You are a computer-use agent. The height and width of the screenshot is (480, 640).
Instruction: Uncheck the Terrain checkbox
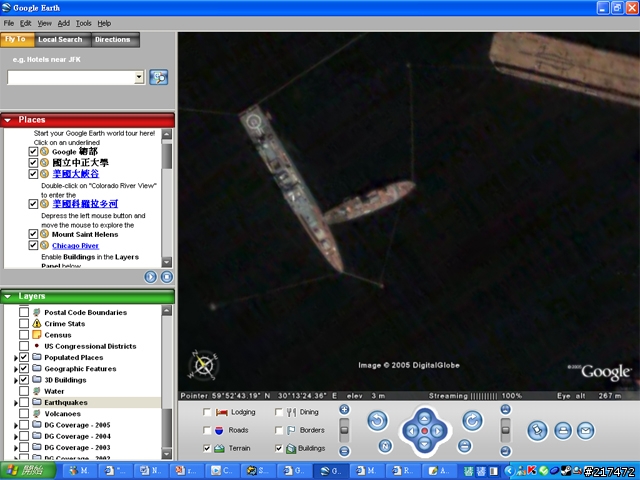pyautogui.click(x=207, y=448)
